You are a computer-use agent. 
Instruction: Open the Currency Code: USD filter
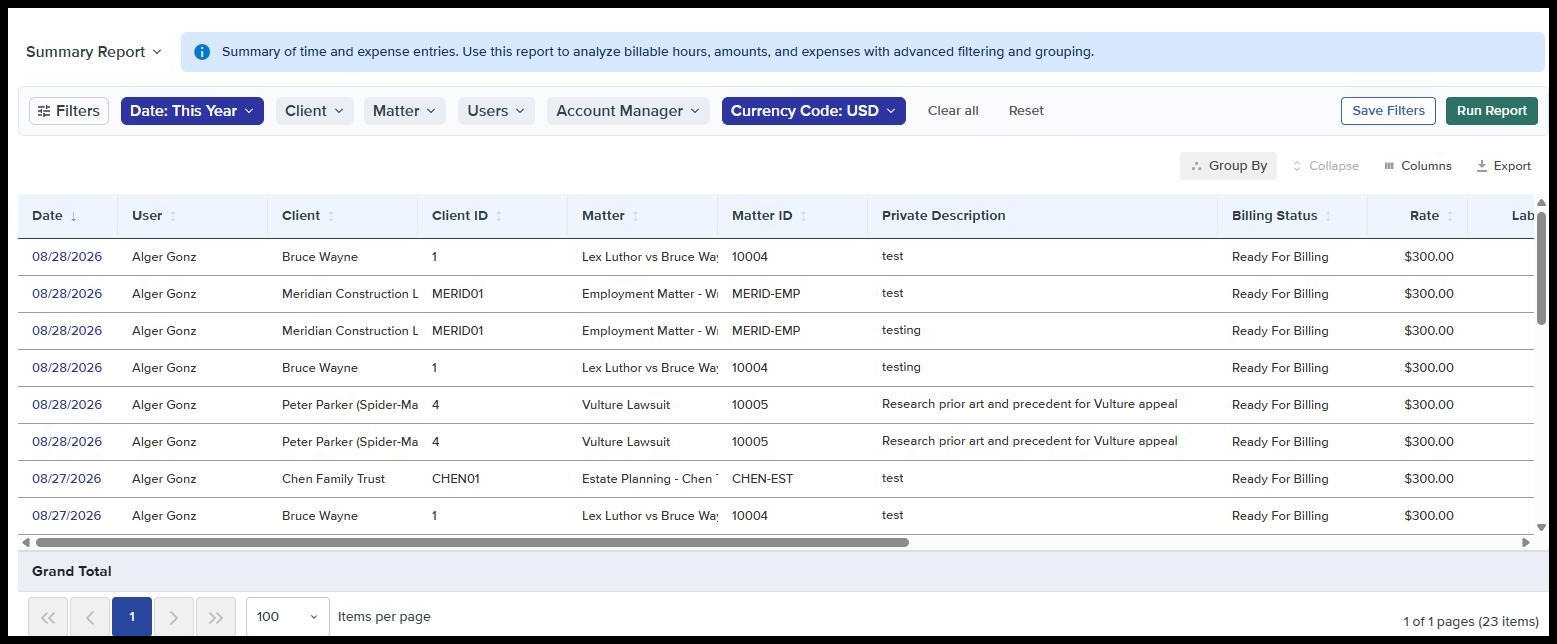tap(813, 111)
